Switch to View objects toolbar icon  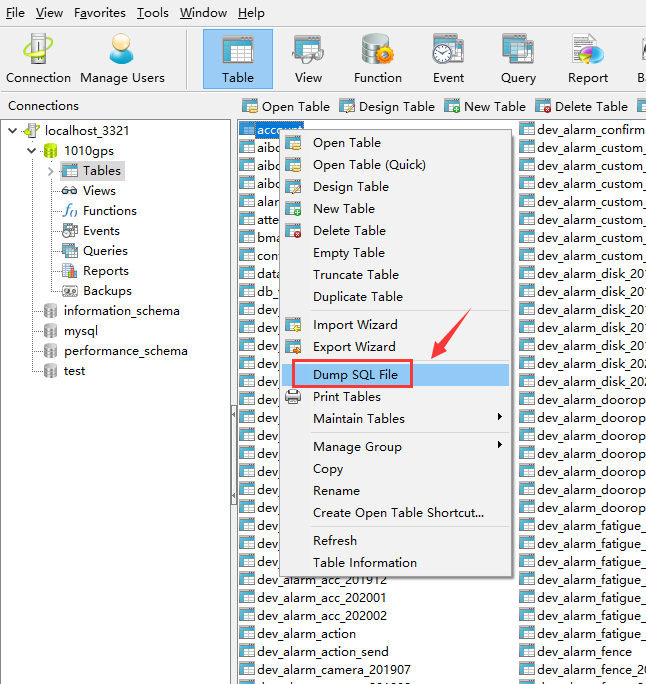(308, 59)
